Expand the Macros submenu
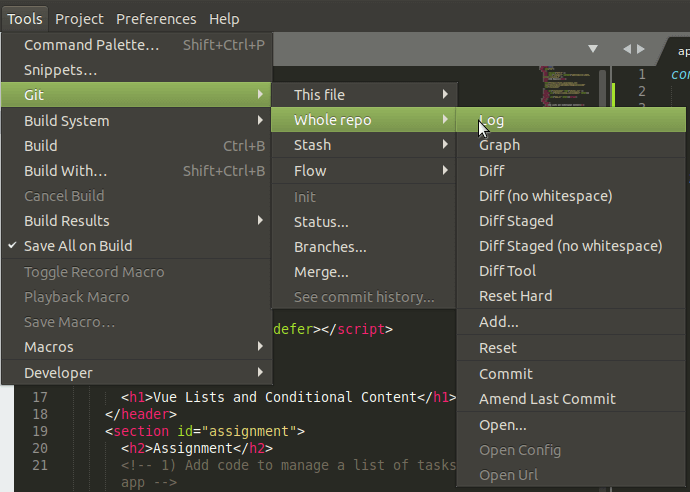690x492 pixels. pyautogui.click(x=137, y=347)
